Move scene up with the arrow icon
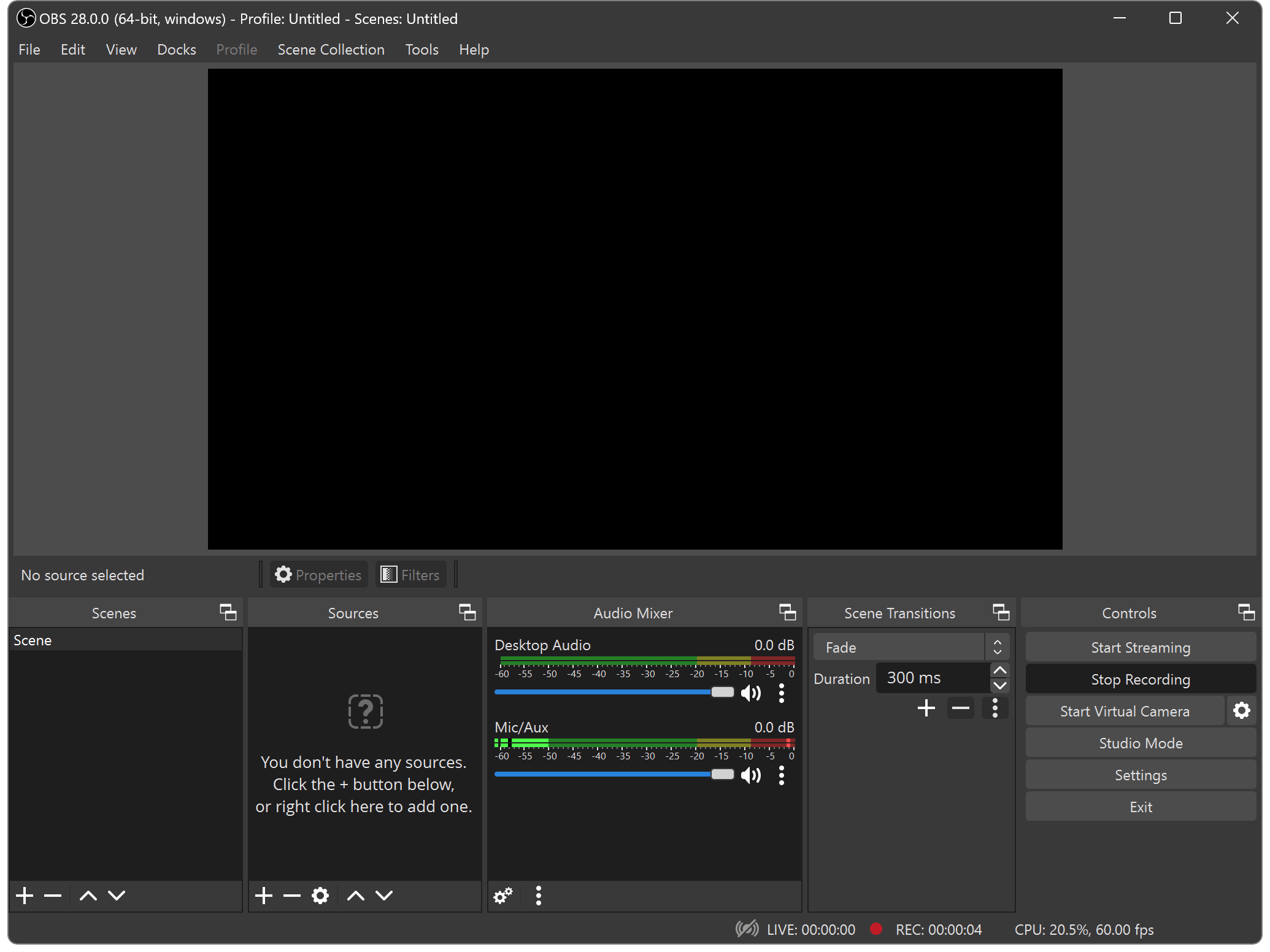 tap(88, 896)
